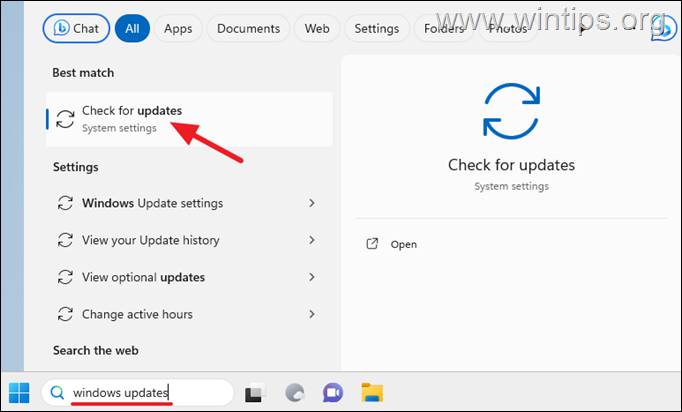Screen dimensions: 682x412
Task: Open Task View from the taskbar
Action: pos(256,393)
